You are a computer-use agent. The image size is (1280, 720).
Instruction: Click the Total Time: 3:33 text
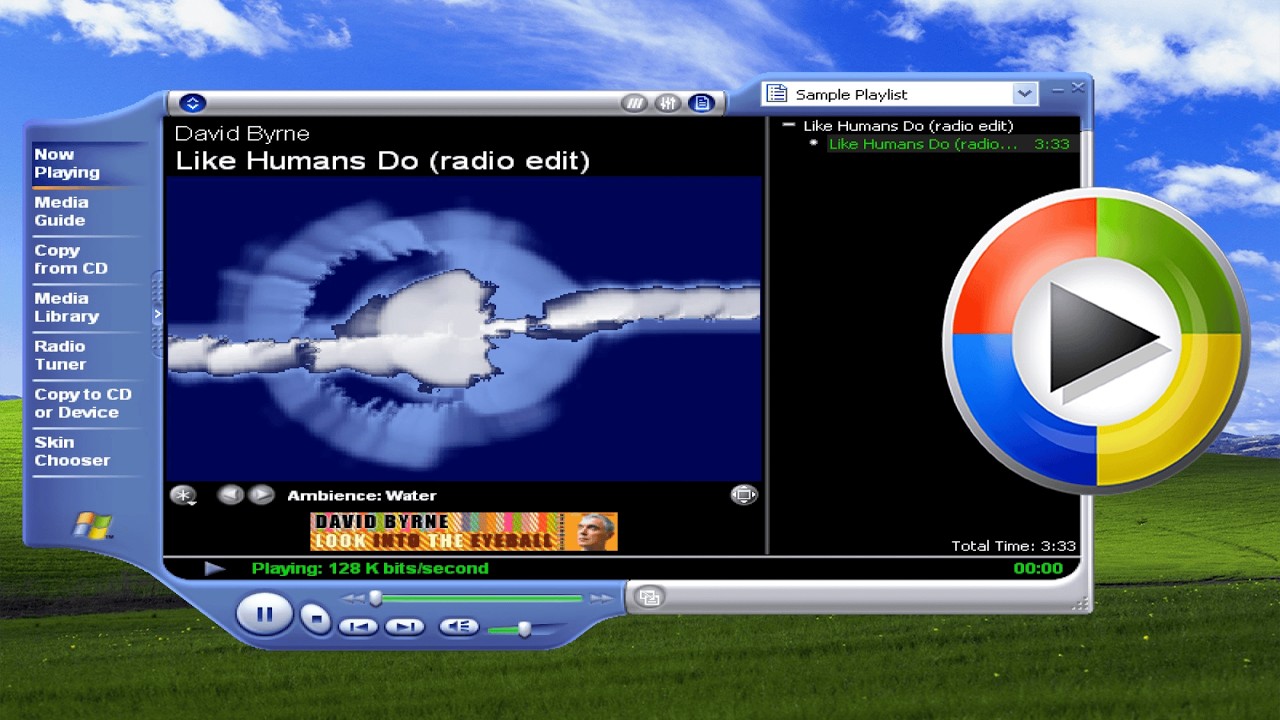click(1013, 546)
